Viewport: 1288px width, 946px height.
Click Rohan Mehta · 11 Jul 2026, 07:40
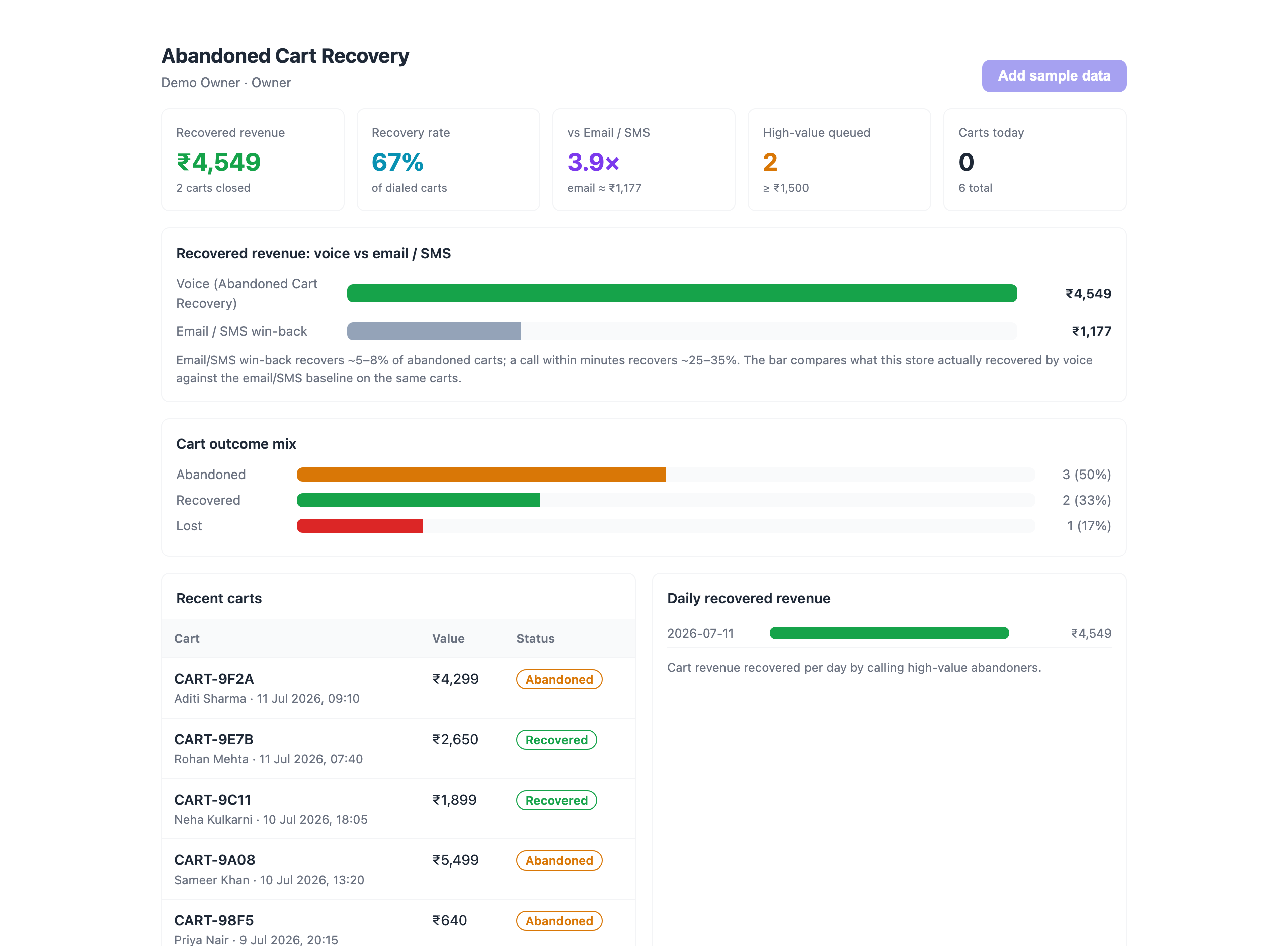click(269, 759)
